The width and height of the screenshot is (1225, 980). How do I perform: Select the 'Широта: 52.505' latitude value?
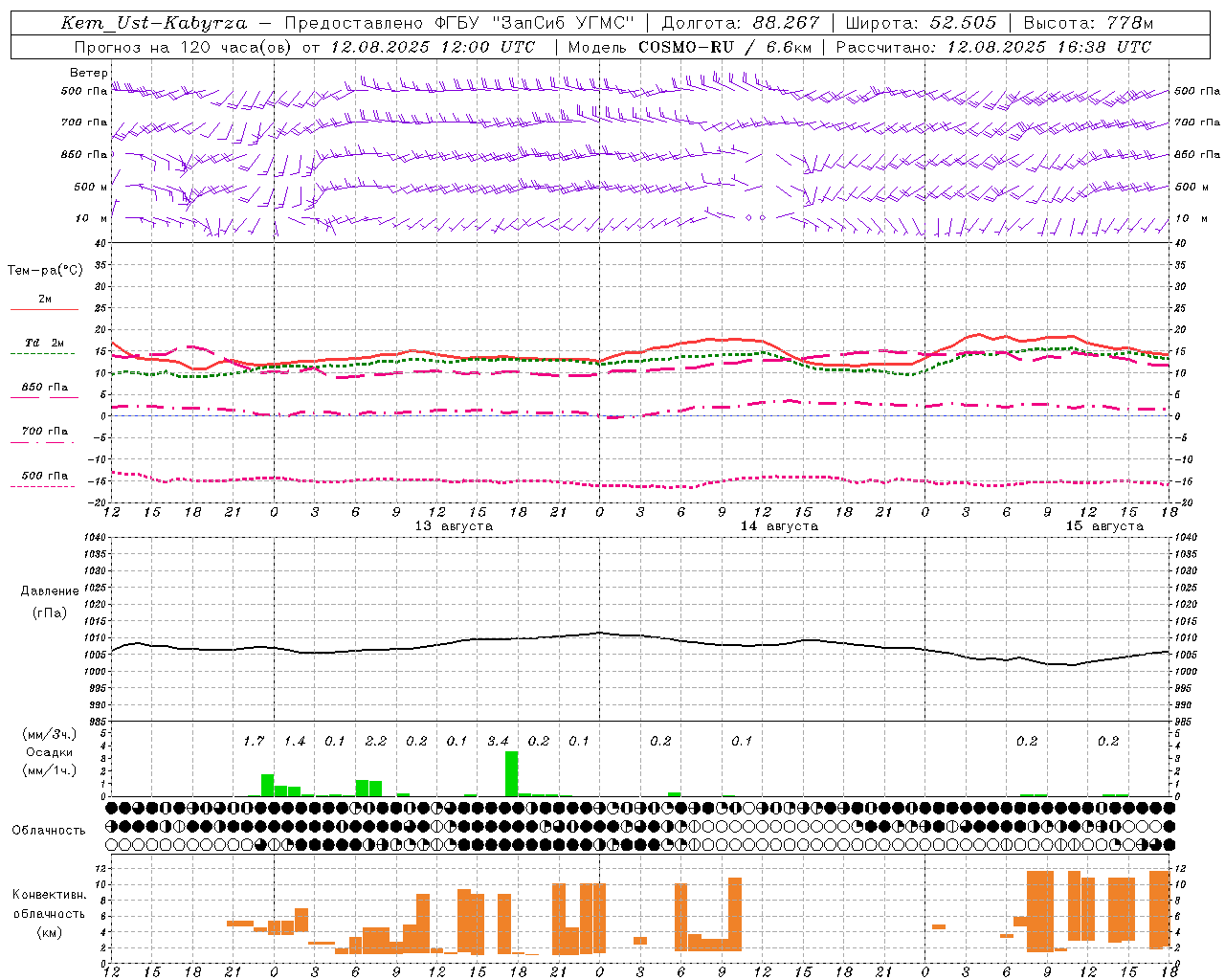click(921, 23)
